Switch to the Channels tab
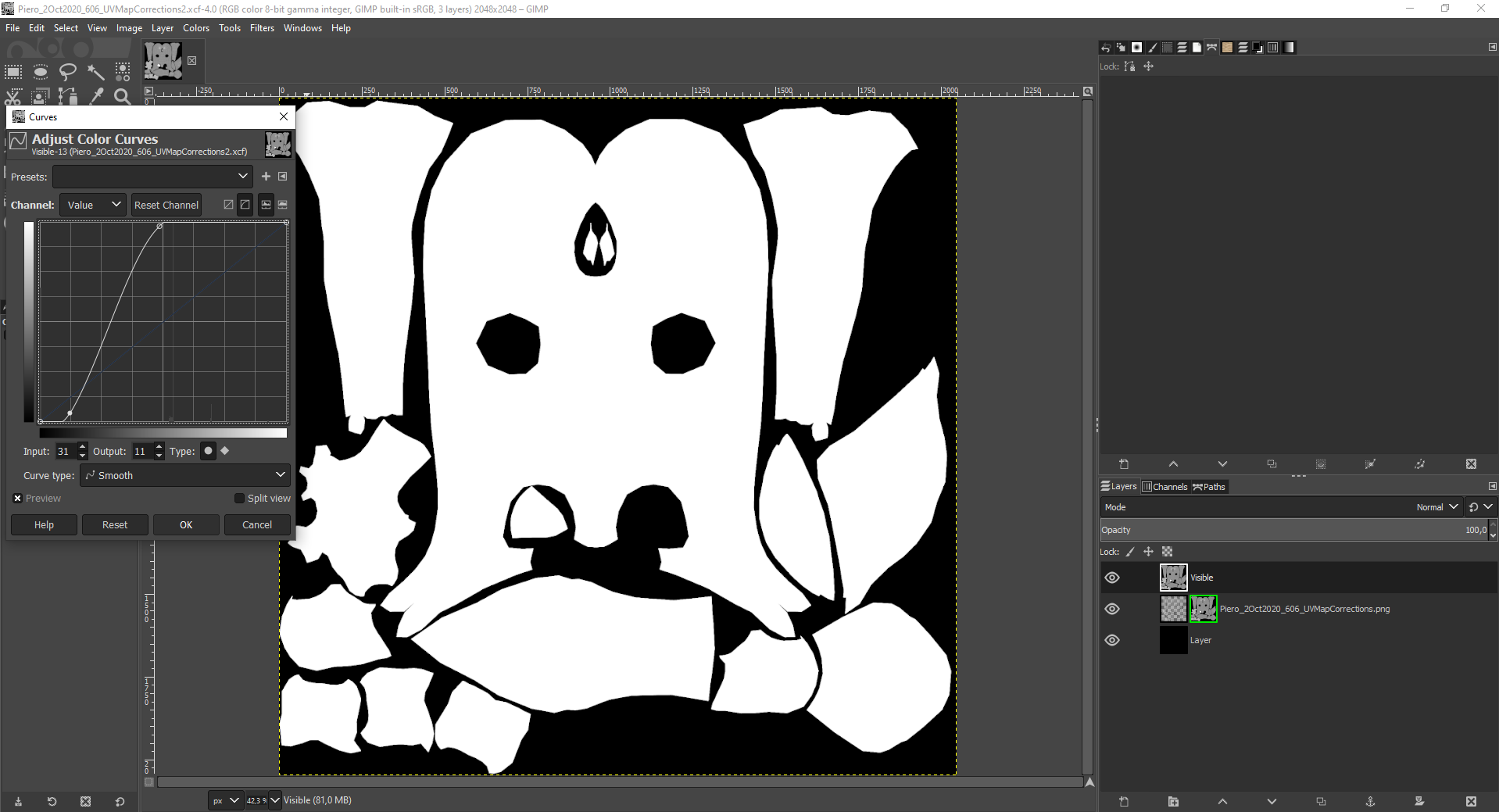Viewport: 1499px width, 812px height. pos(1164,487)
